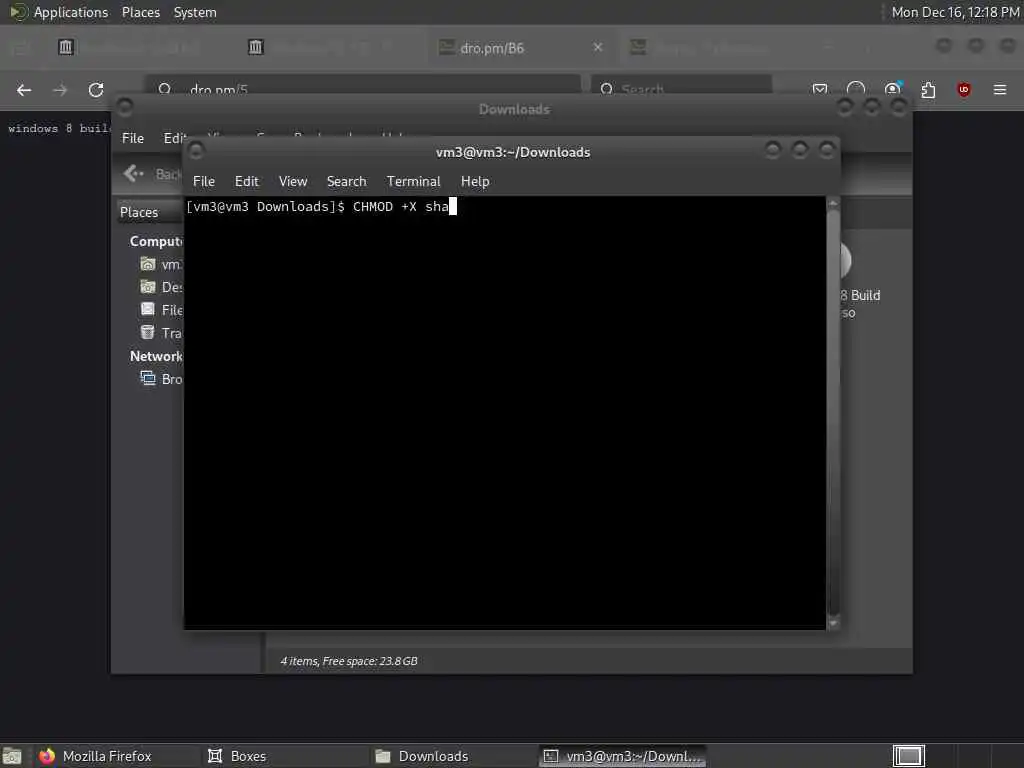
Task: Click status text '4 items, Free space: 23.8 GB'
Action: coord(349,661)
